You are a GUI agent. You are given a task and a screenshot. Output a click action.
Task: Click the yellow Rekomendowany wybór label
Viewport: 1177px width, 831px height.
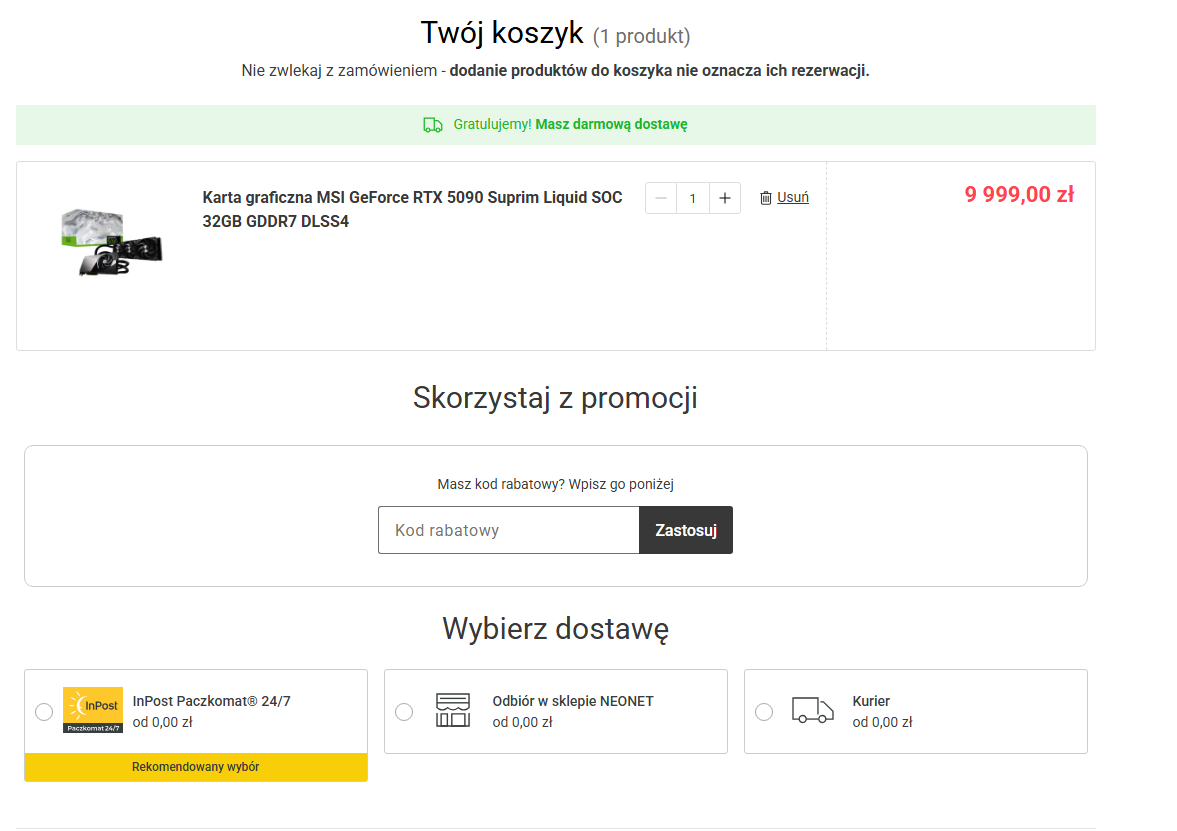tap(196, 767)
